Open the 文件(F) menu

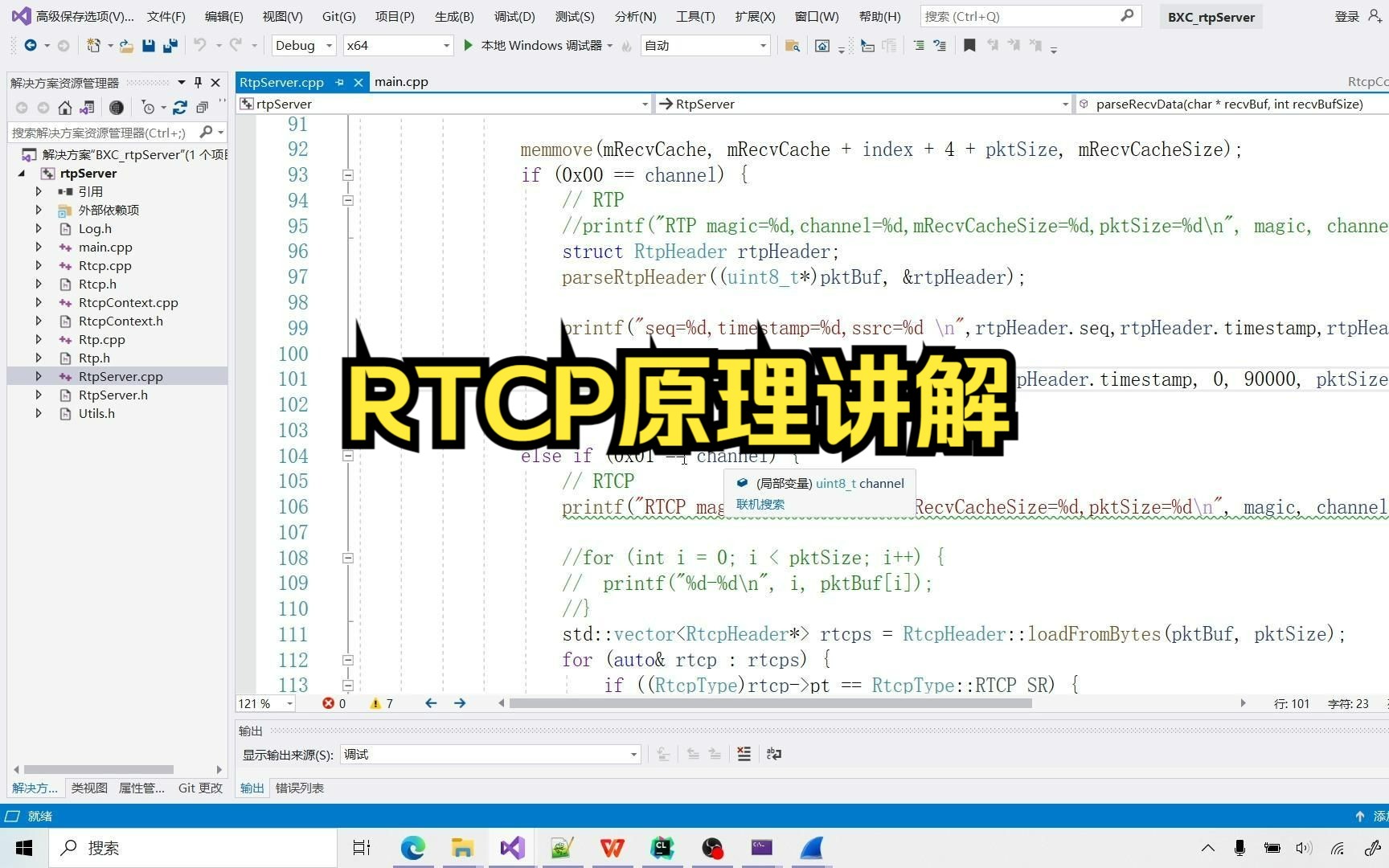pos(166,16)
